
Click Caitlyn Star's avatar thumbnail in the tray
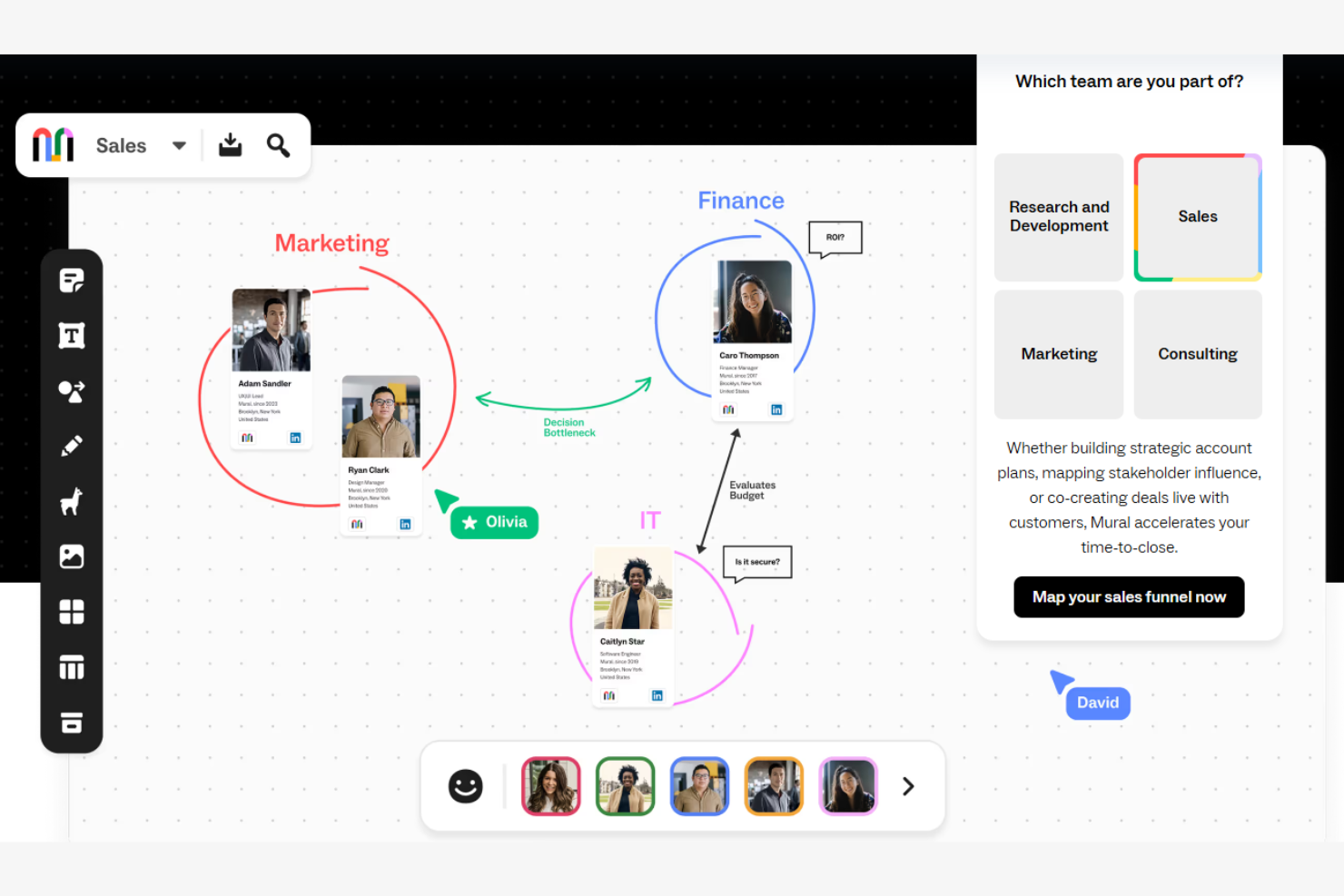[625, 786]
